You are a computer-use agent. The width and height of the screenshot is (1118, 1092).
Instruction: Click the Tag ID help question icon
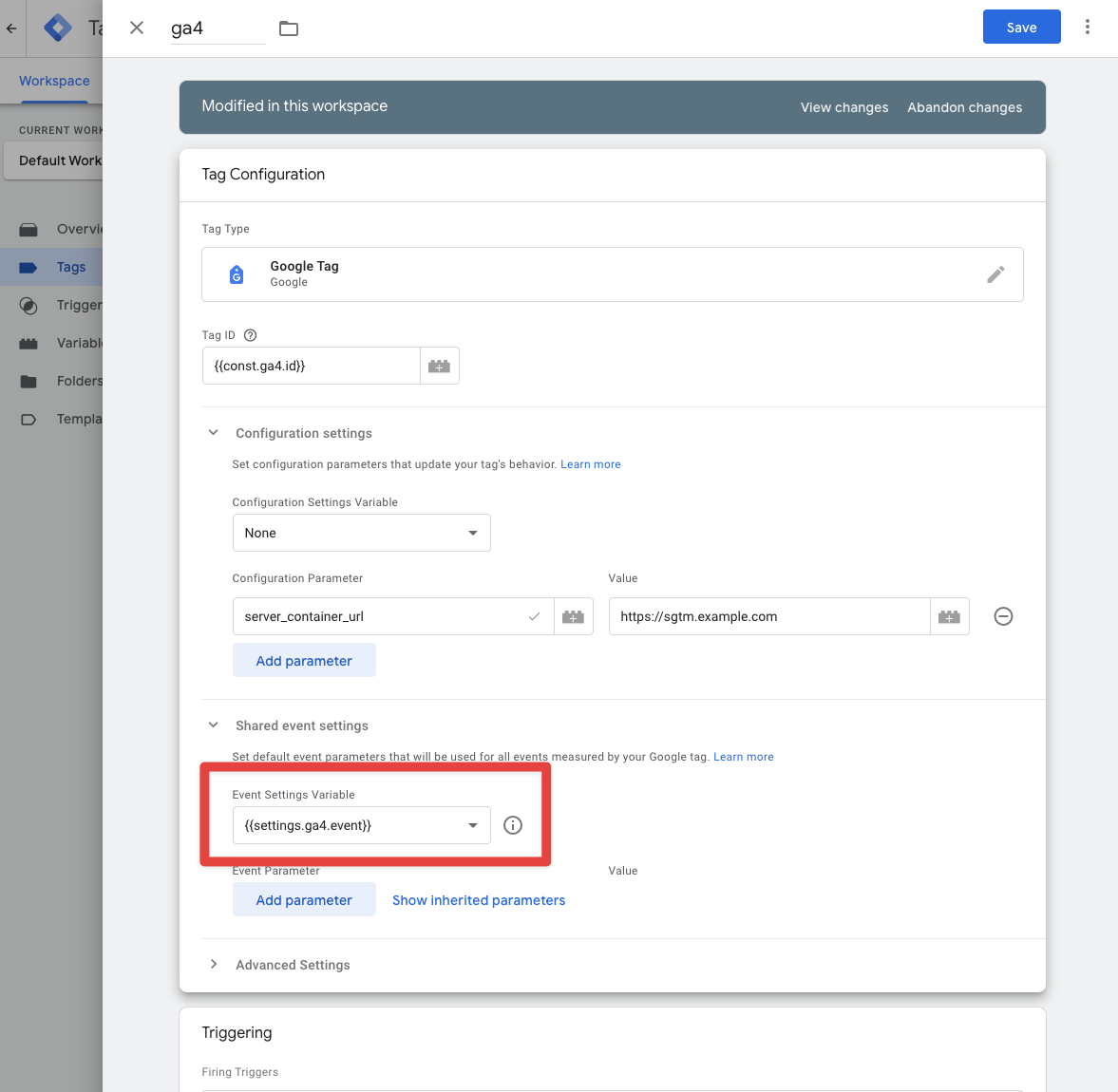251,335
